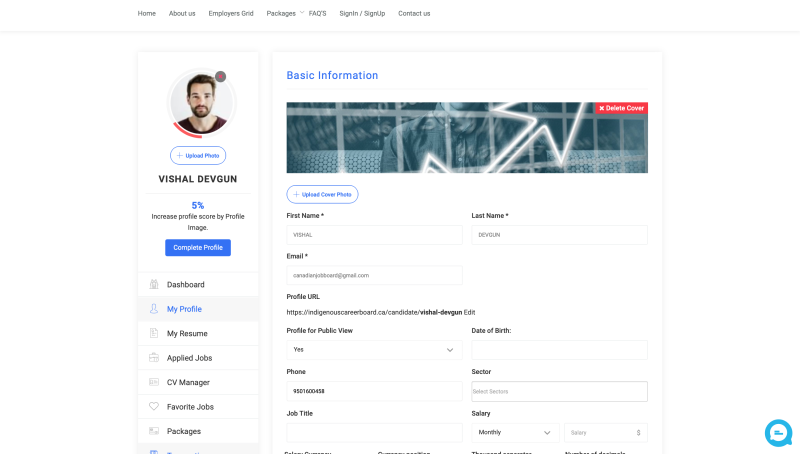The image size is (800, 454).
Task: Click the First Name input field
Action: click(x=374, y=234)
